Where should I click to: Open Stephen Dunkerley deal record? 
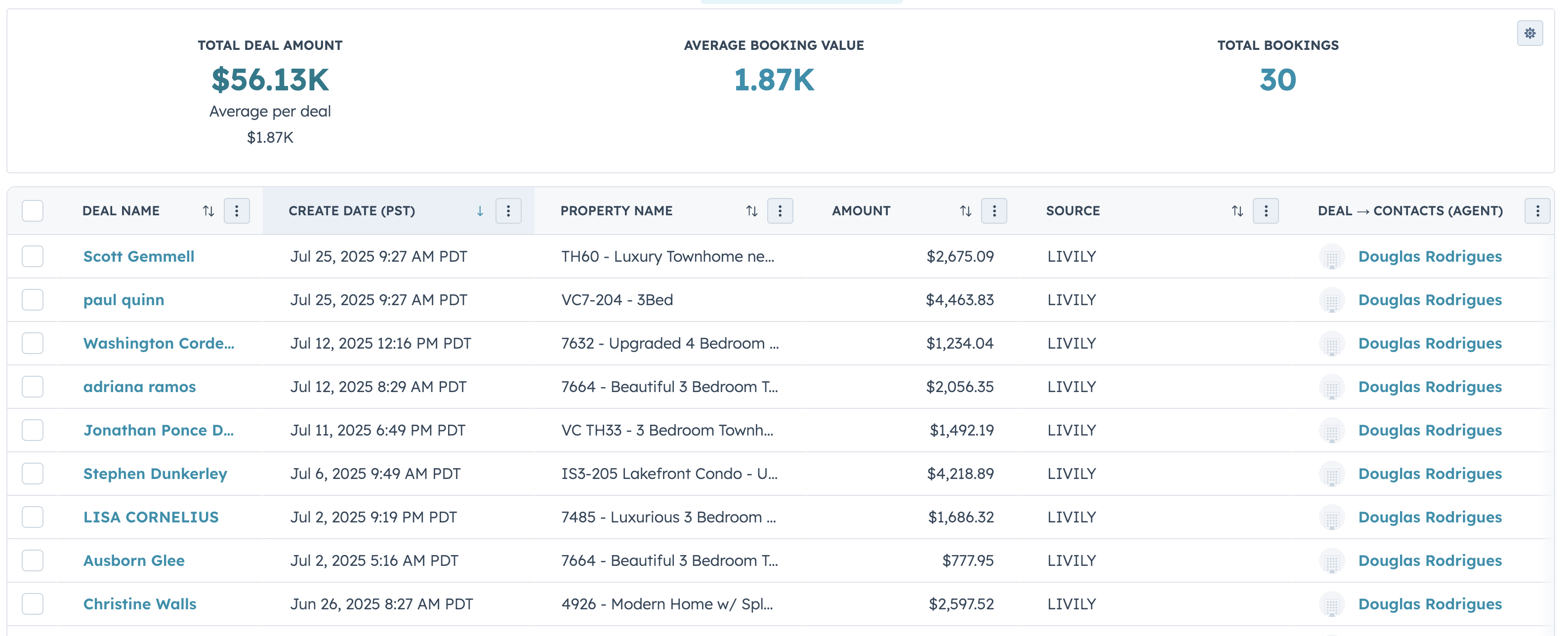155,474
